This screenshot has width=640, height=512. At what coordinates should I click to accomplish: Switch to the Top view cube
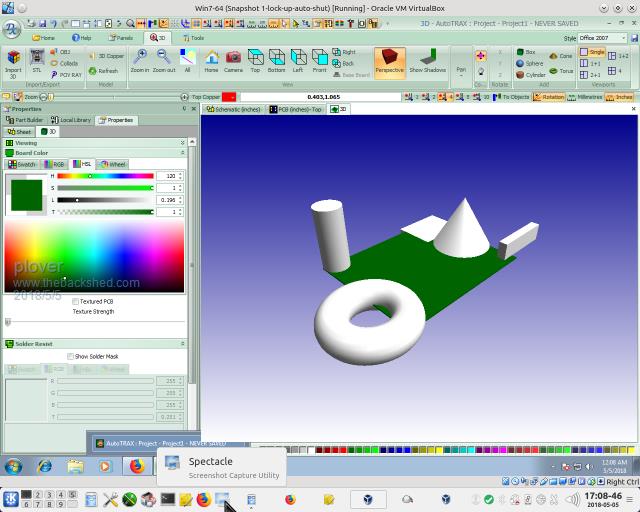pos(255,59)
